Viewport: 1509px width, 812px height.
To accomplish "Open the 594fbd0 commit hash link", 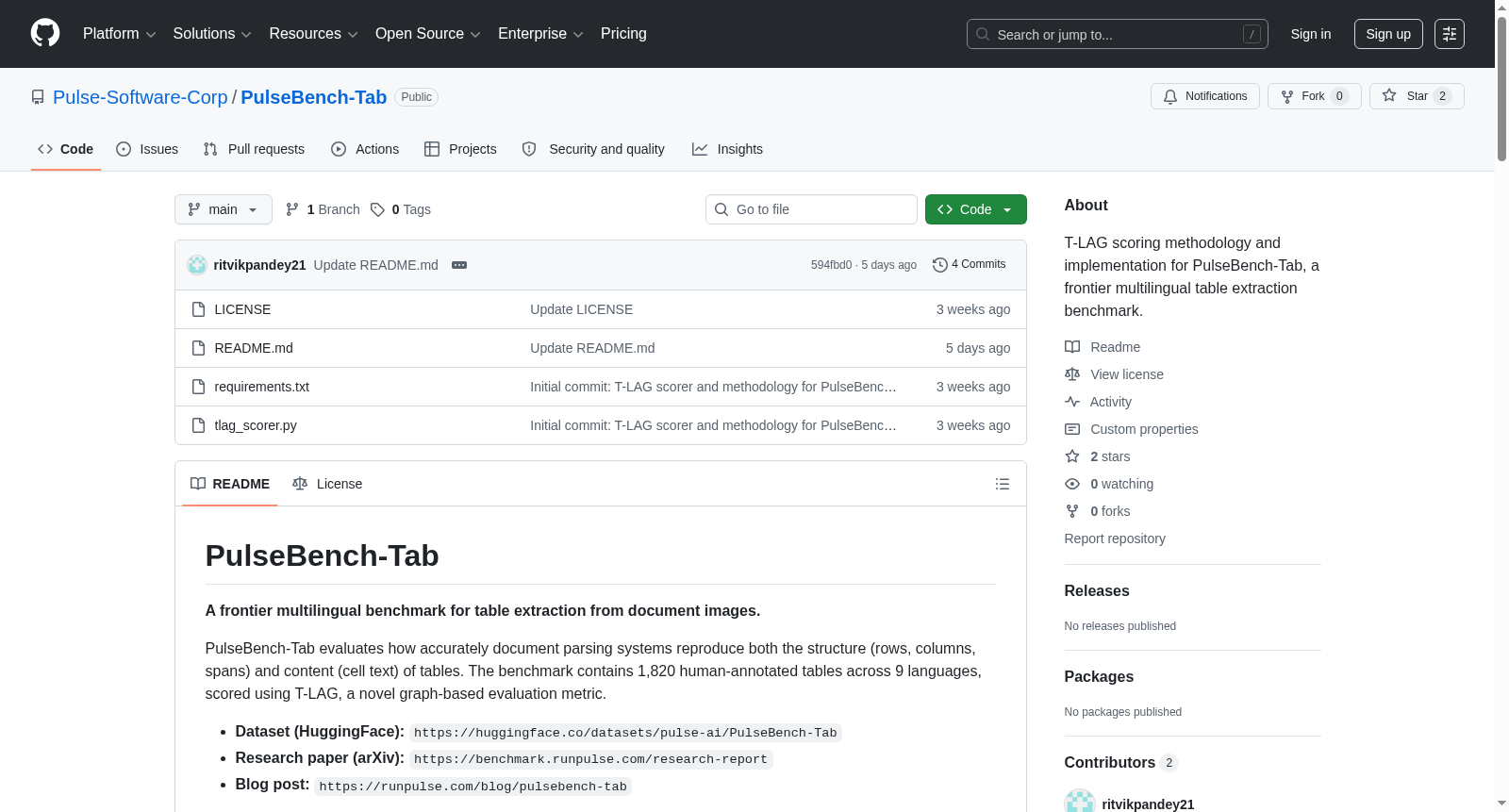I will point(831,265).
